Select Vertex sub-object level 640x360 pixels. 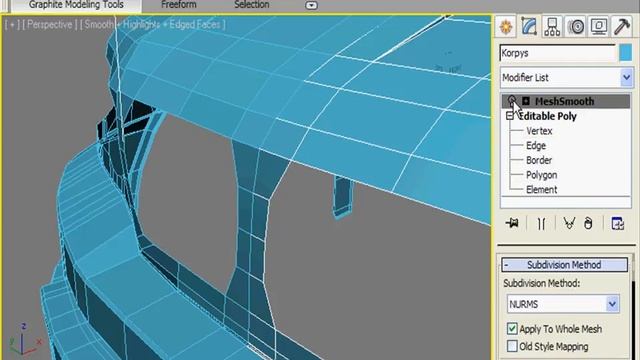[539, 131]
